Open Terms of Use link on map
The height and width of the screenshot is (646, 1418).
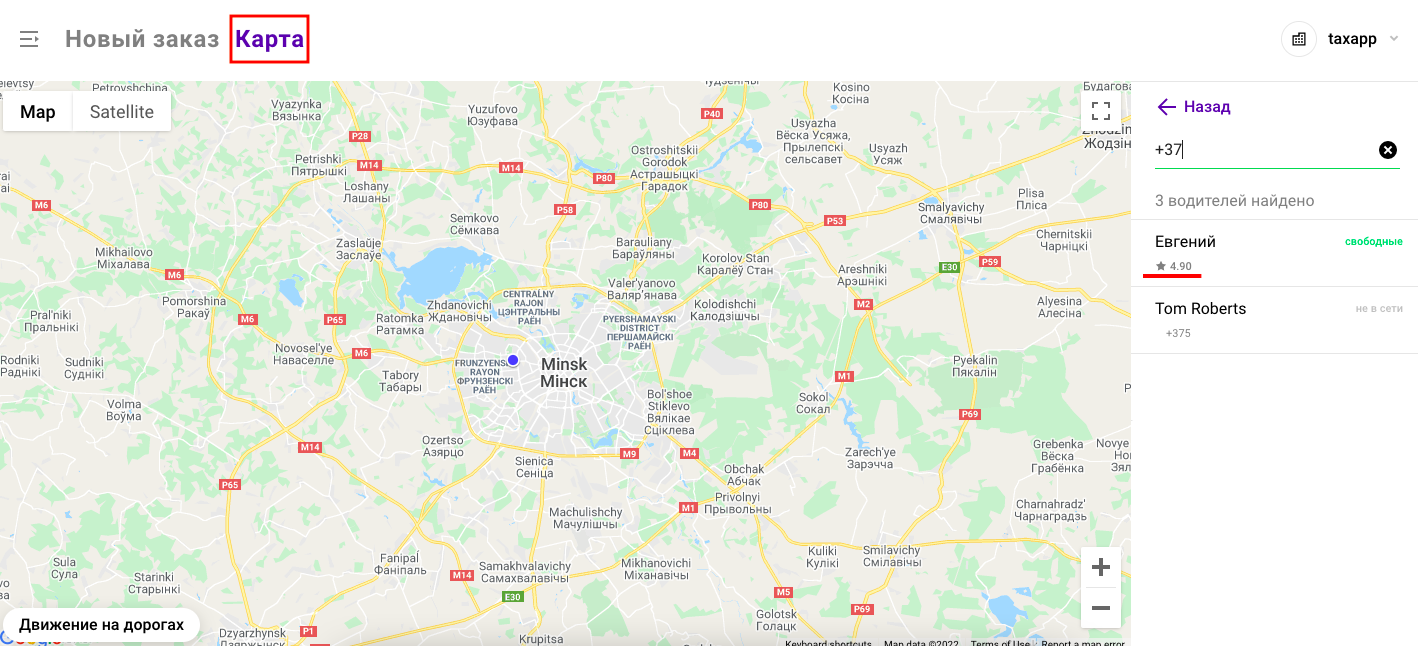pyautogui.click(x=1000, y=642)
